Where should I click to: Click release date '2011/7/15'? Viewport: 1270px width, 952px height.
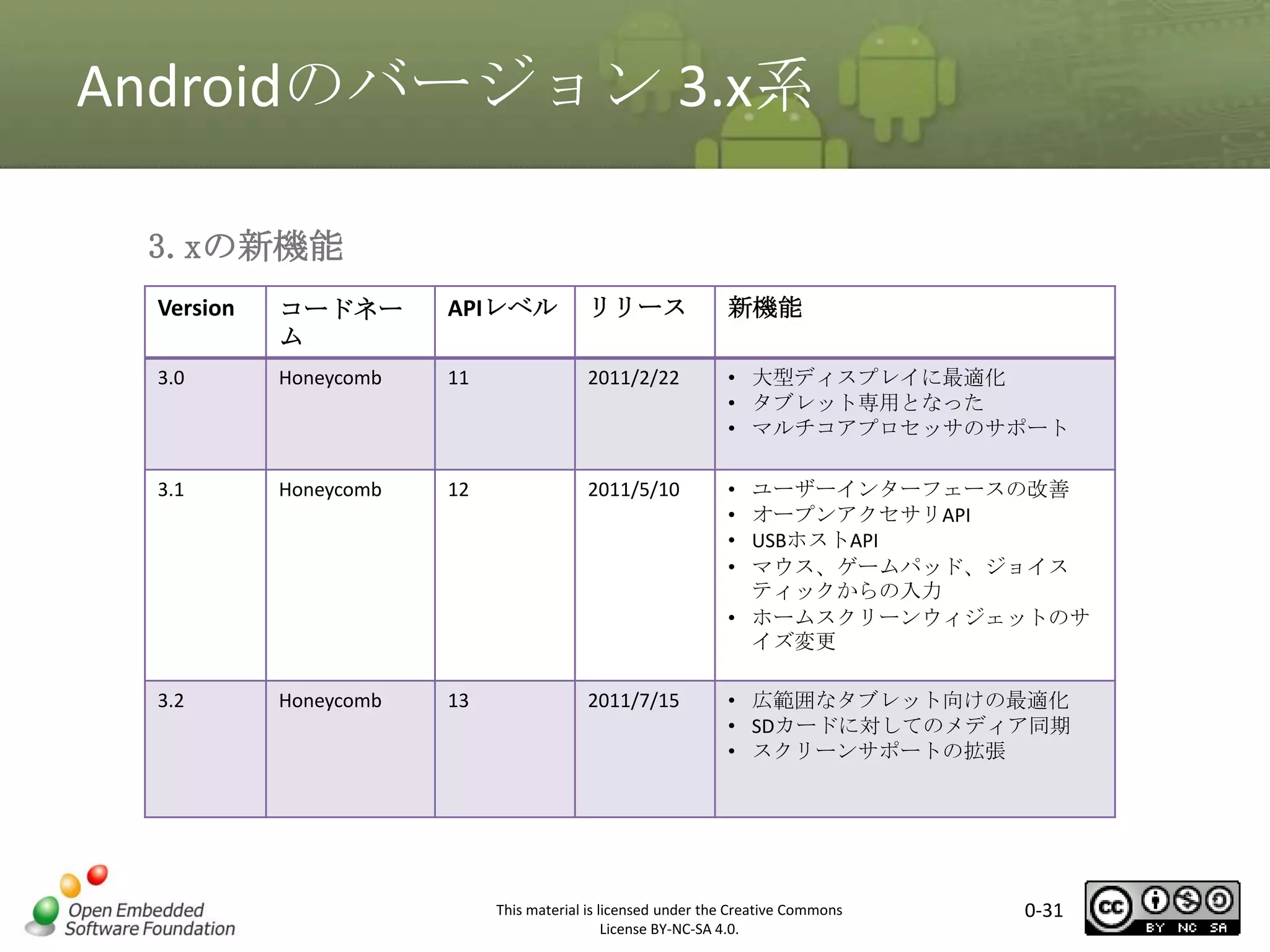click(x=634, y=700)
